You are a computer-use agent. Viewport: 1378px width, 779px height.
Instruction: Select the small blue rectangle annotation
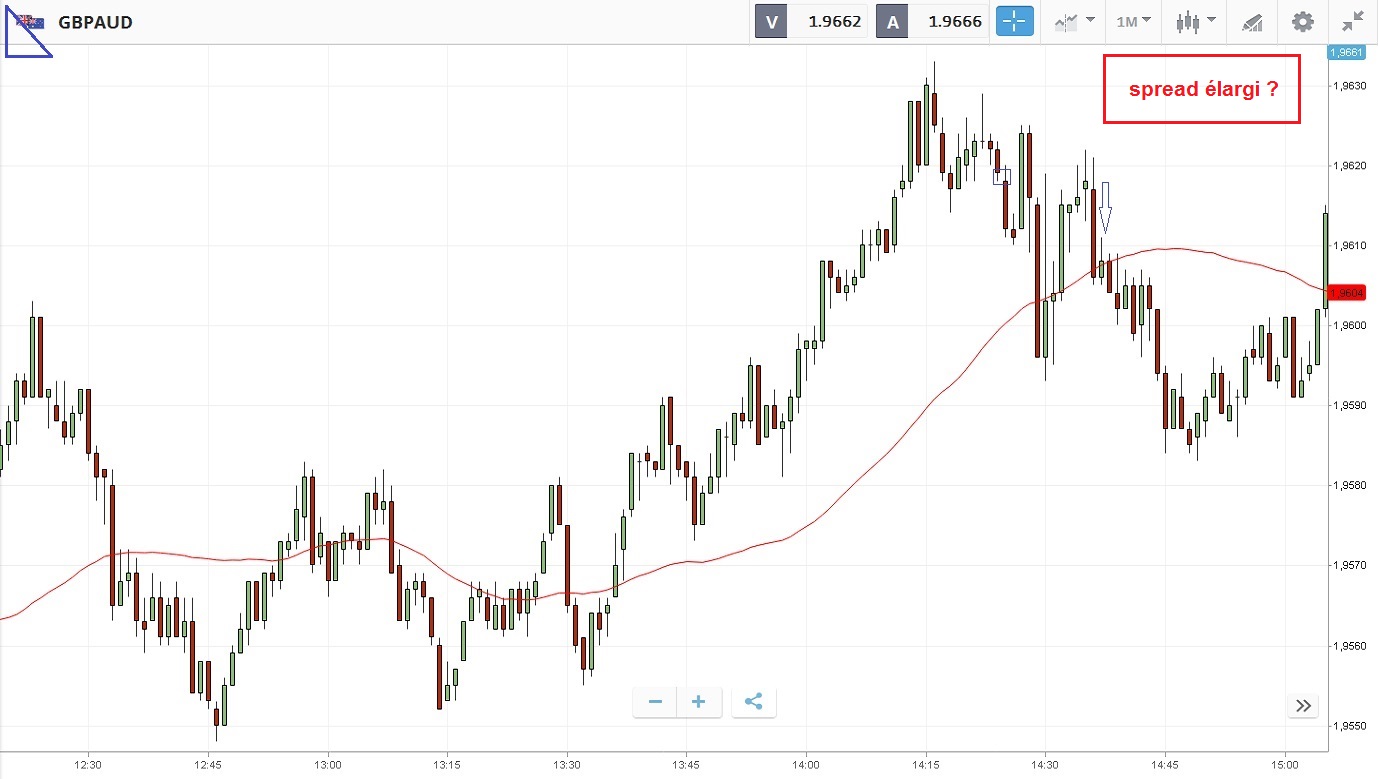pyautogui.click(x=1002, y=176)
